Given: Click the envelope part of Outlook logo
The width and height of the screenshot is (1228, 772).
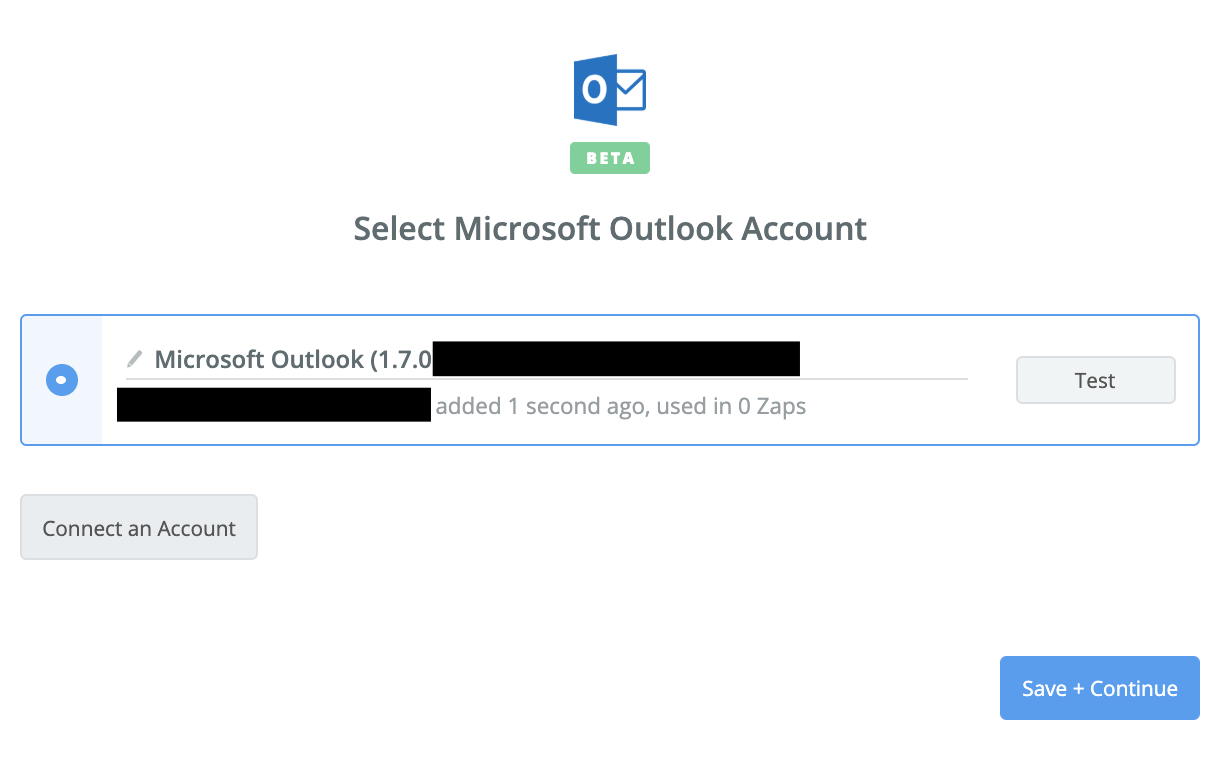Looking at the screenshot, I should click(631, 91).
